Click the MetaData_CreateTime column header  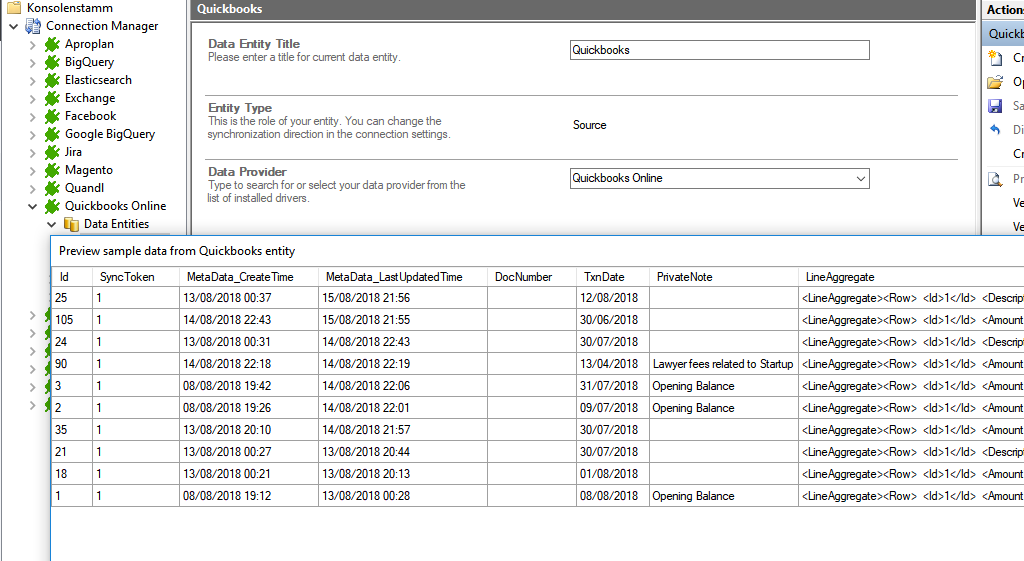240,277
